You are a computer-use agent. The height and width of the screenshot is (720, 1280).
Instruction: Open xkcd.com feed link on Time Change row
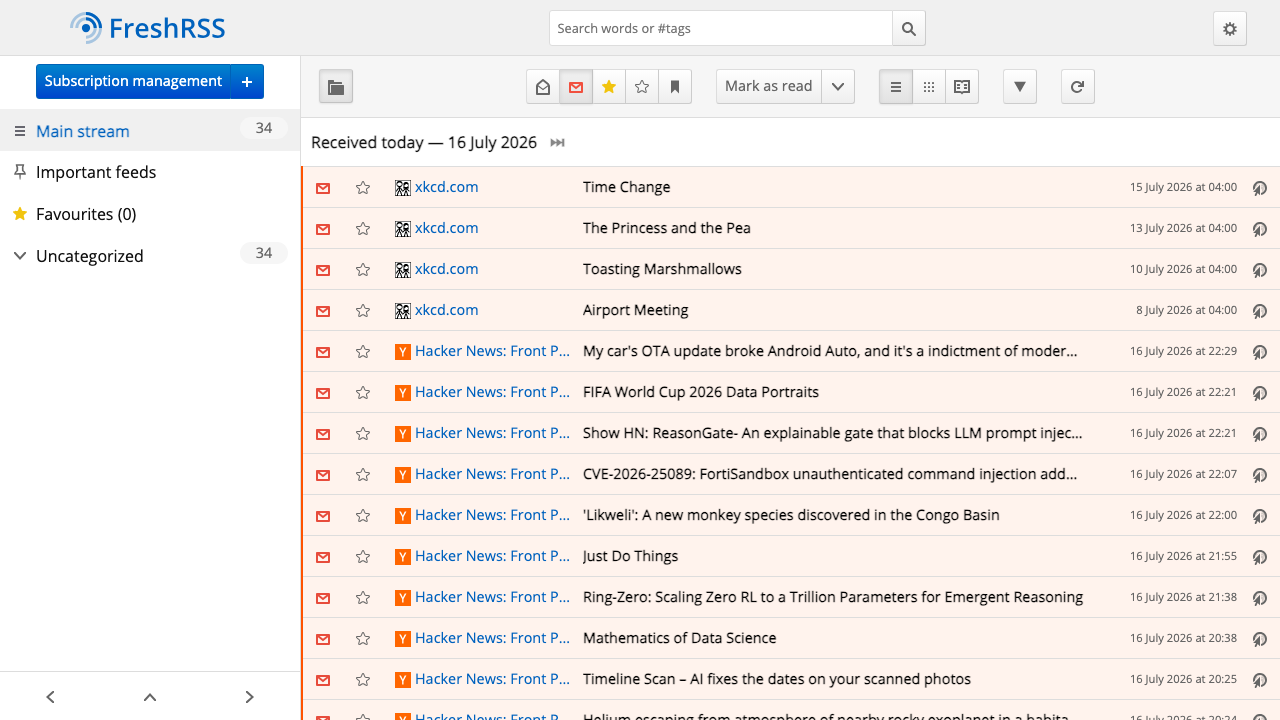[x=437, y=187]
